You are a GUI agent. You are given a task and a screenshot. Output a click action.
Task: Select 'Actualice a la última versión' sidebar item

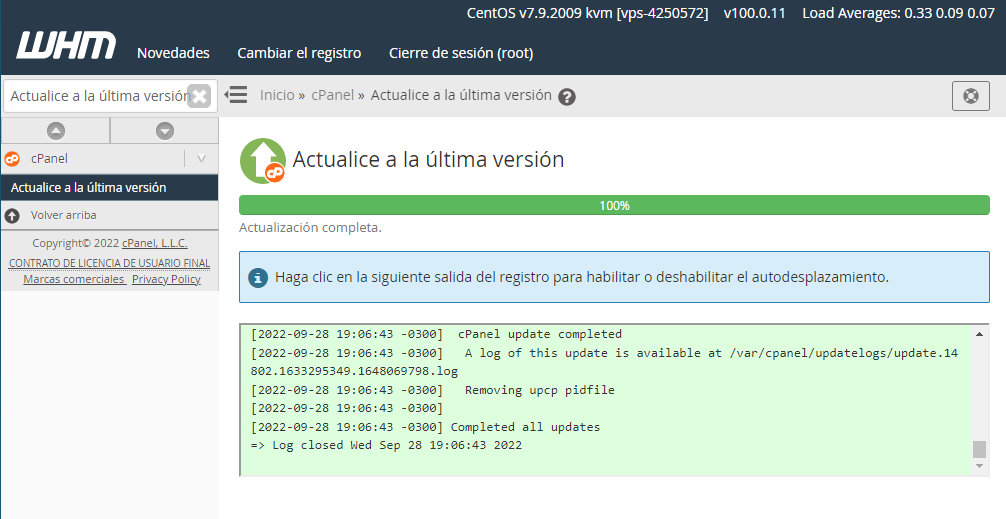(110, 187)
